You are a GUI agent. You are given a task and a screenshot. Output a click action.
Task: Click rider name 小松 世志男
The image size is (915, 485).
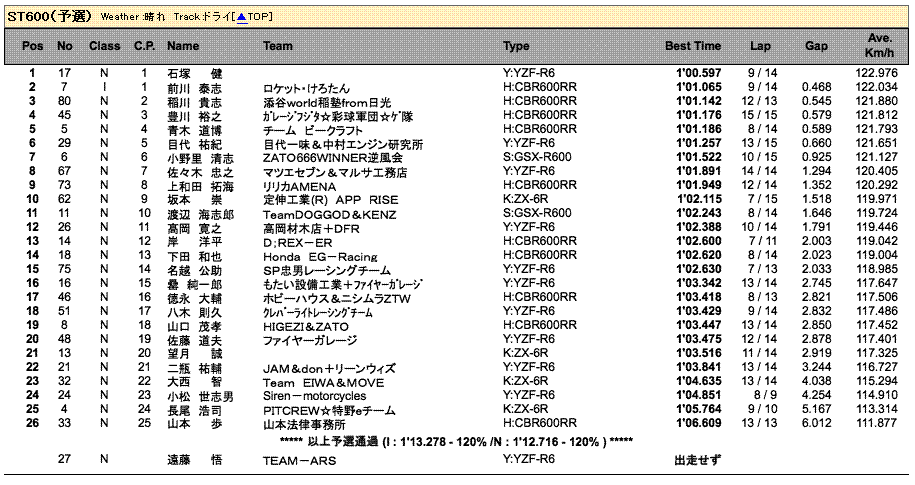[x=200, y=396]
